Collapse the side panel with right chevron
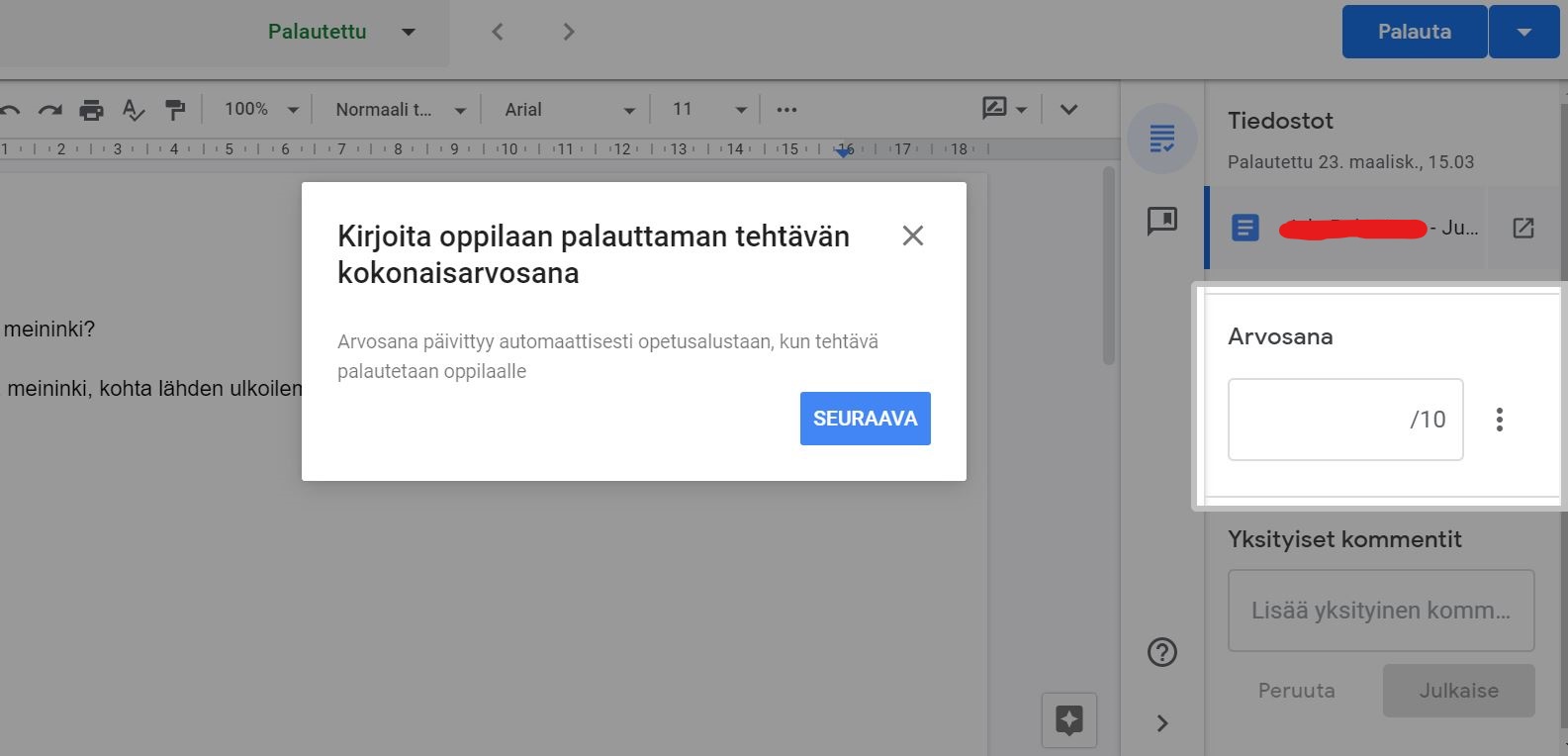Image resolution: width=1568 pixels, height=756 pixels. coord(1161,723)
